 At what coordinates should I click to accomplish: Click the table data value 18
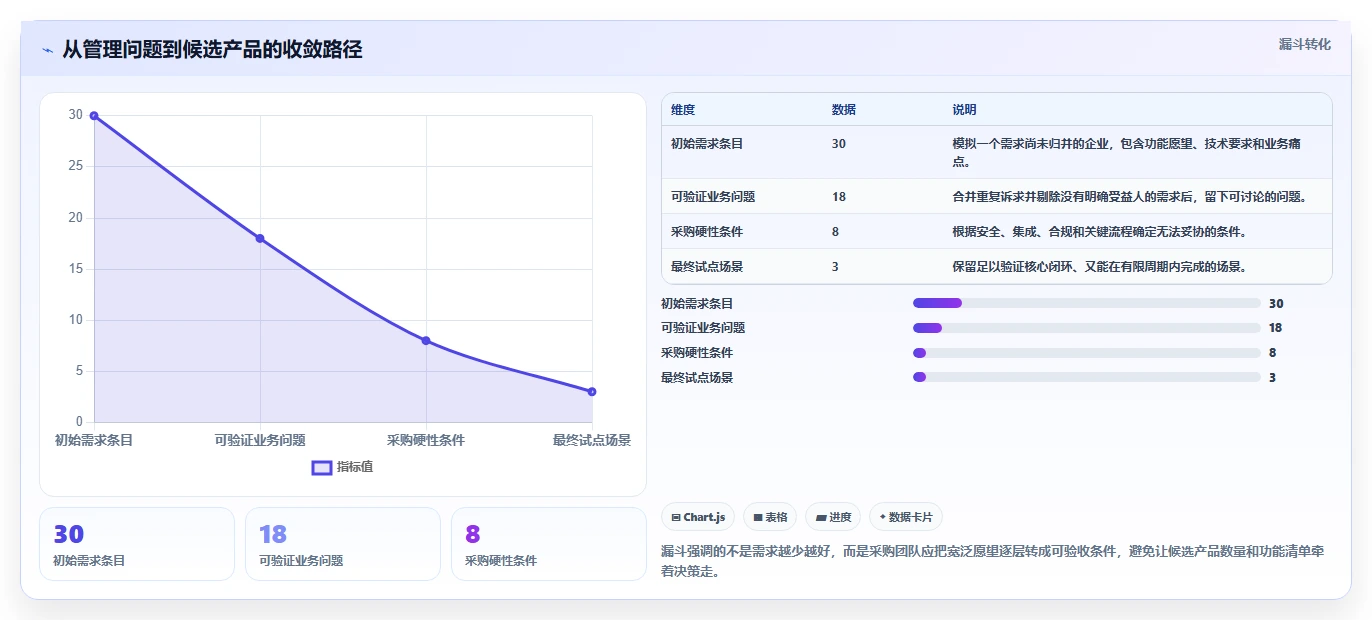pos(839,197)
